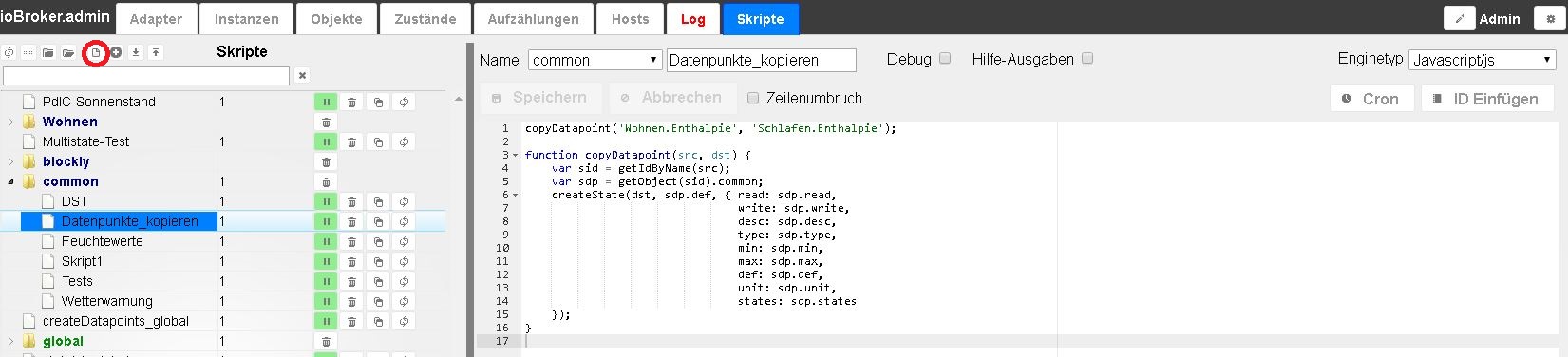Delete the Wohnen folder
Screen dimensions: 1568x357
(326, 122)
